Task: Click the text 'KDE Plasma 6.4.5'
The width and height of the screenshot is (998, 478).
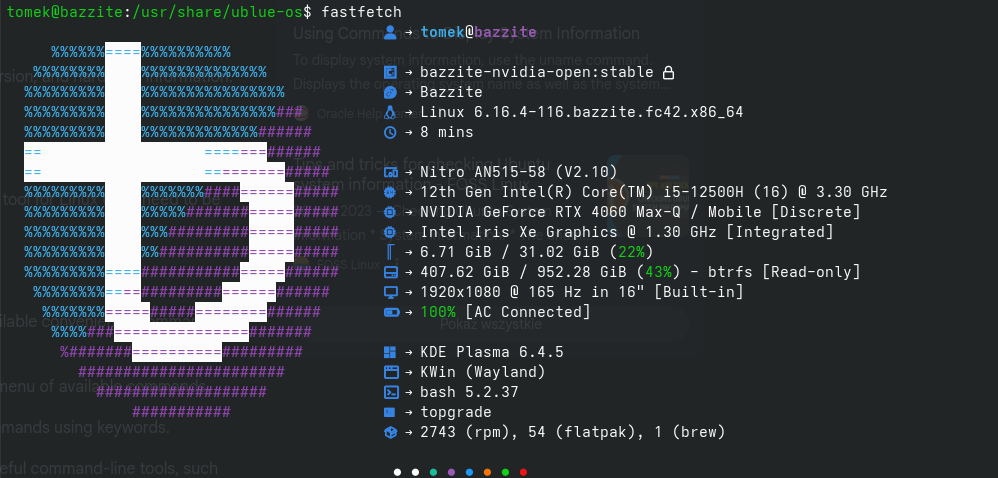Action: pos(491,352)
